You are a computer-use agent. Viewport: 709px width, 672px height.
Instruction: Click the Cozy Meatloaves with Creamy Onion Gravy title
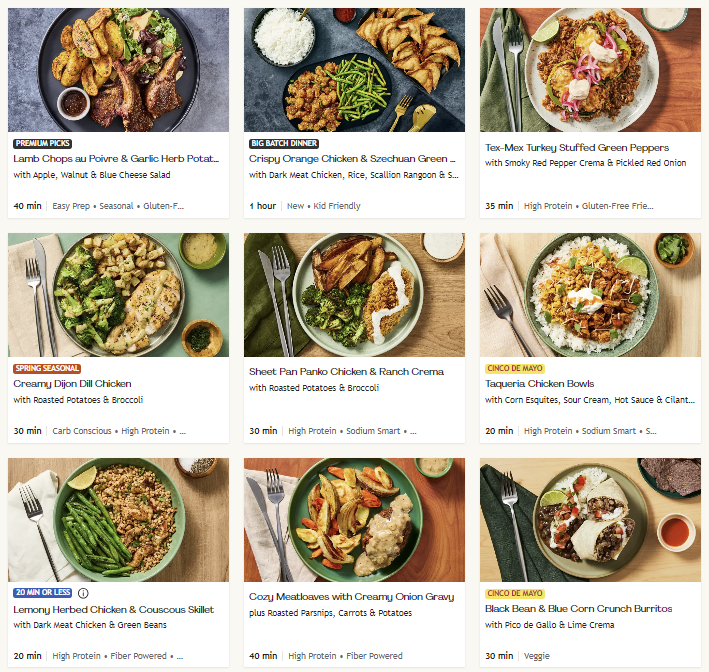tap(351, 597)
